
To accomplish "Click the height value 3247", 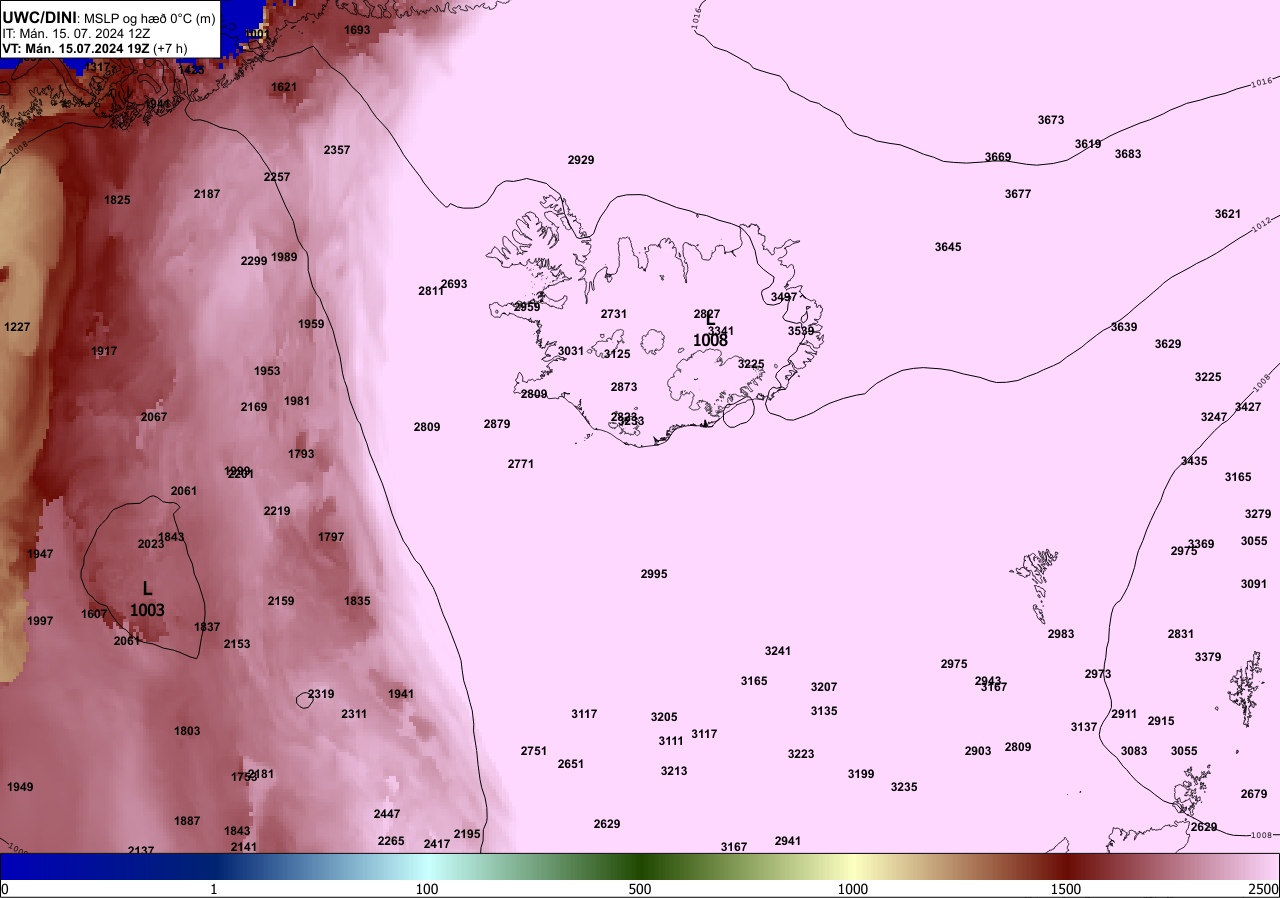I will click(1214, 417).
